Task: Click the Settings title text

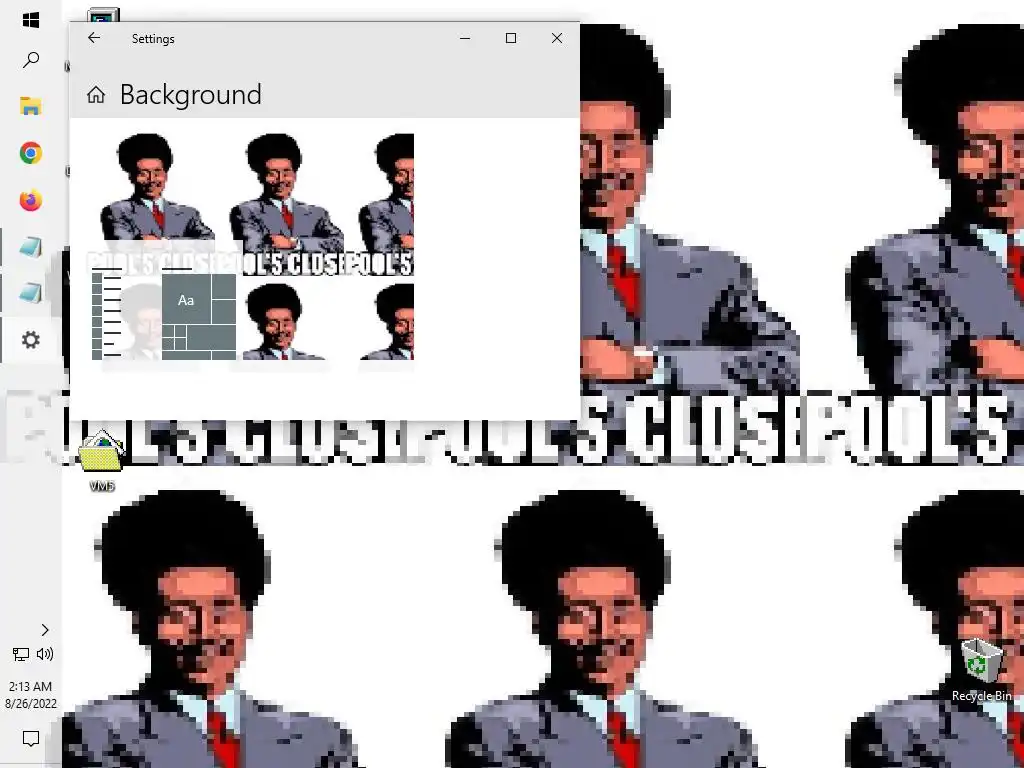Action: [x=153, y=39]
